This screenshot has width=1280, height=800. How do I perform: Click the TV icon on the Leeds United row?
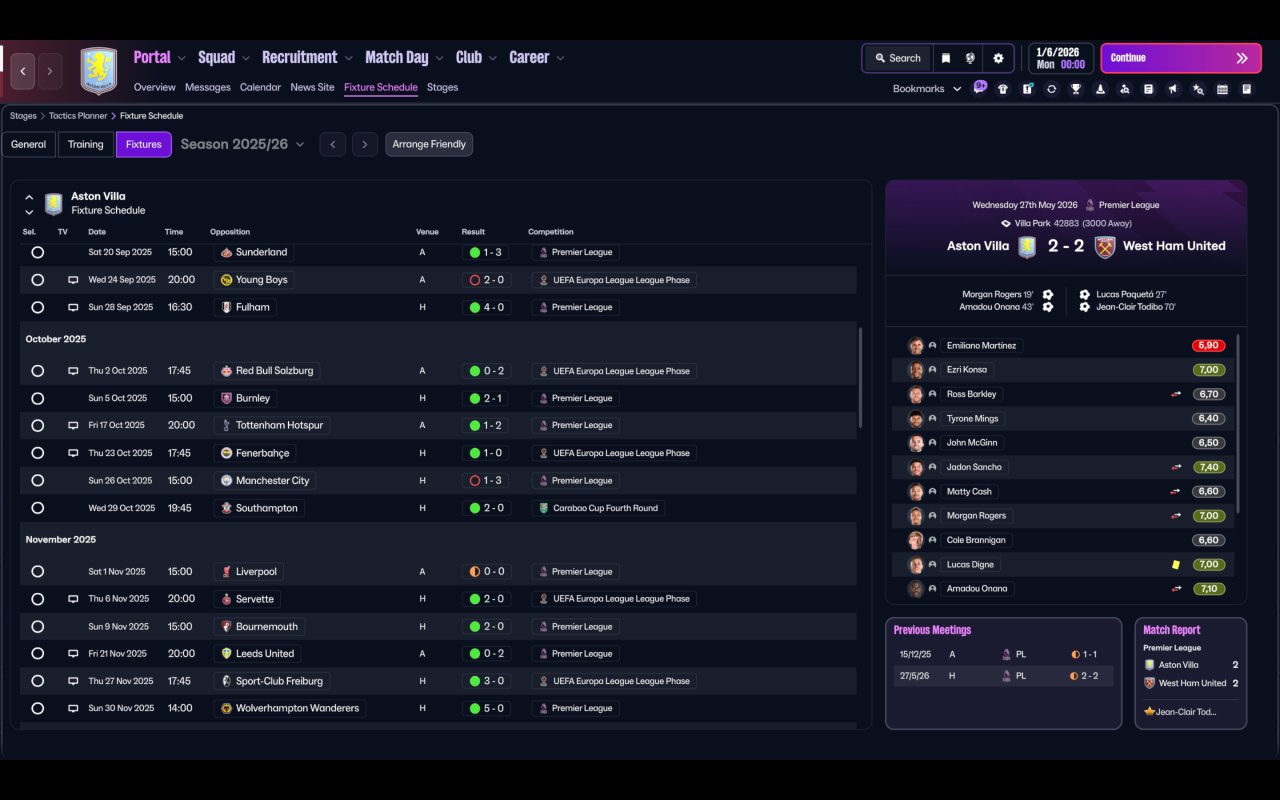pos(73,654)
